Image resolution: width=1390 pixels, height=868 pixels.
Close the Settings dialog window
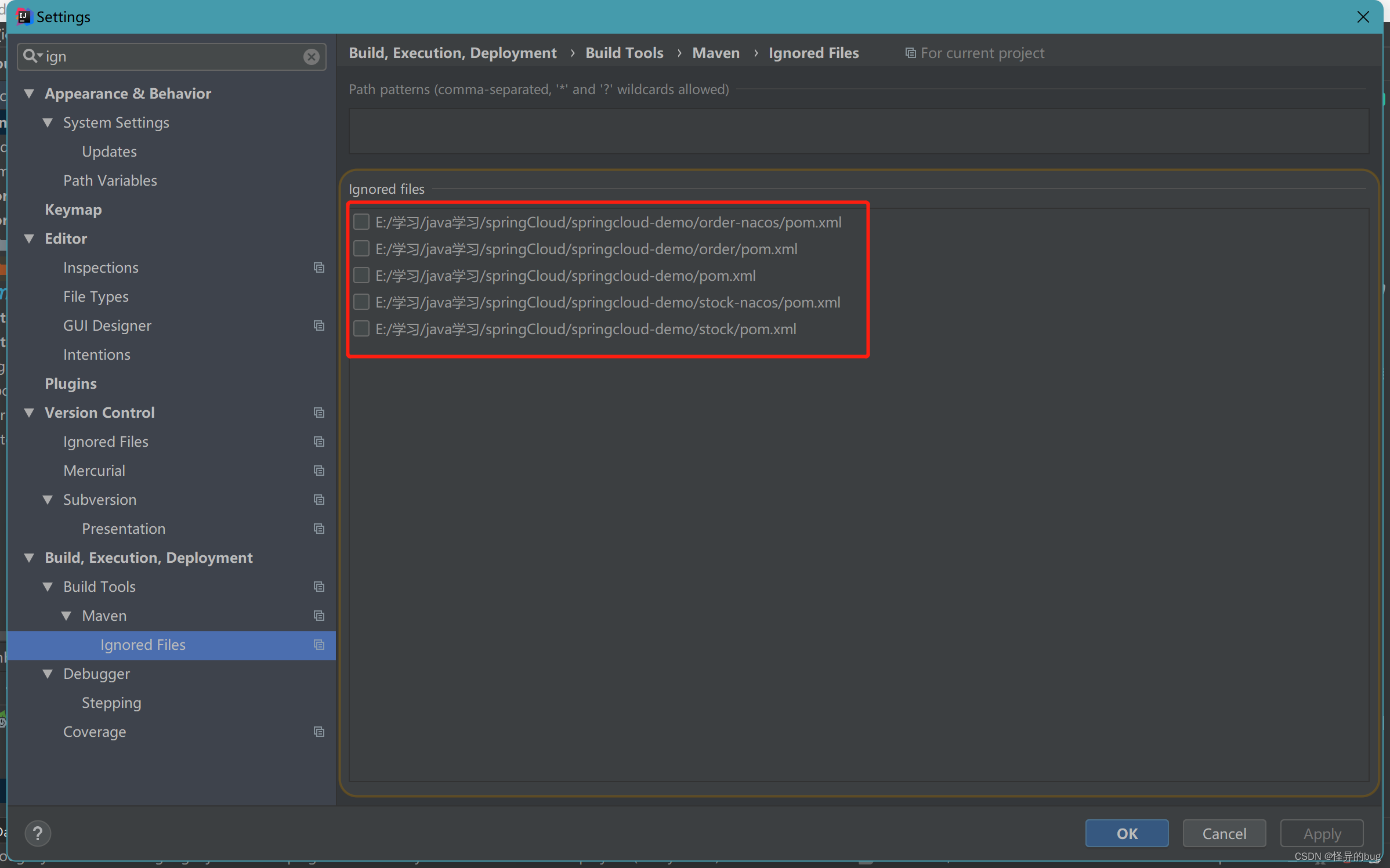(x=1363, y=17)
